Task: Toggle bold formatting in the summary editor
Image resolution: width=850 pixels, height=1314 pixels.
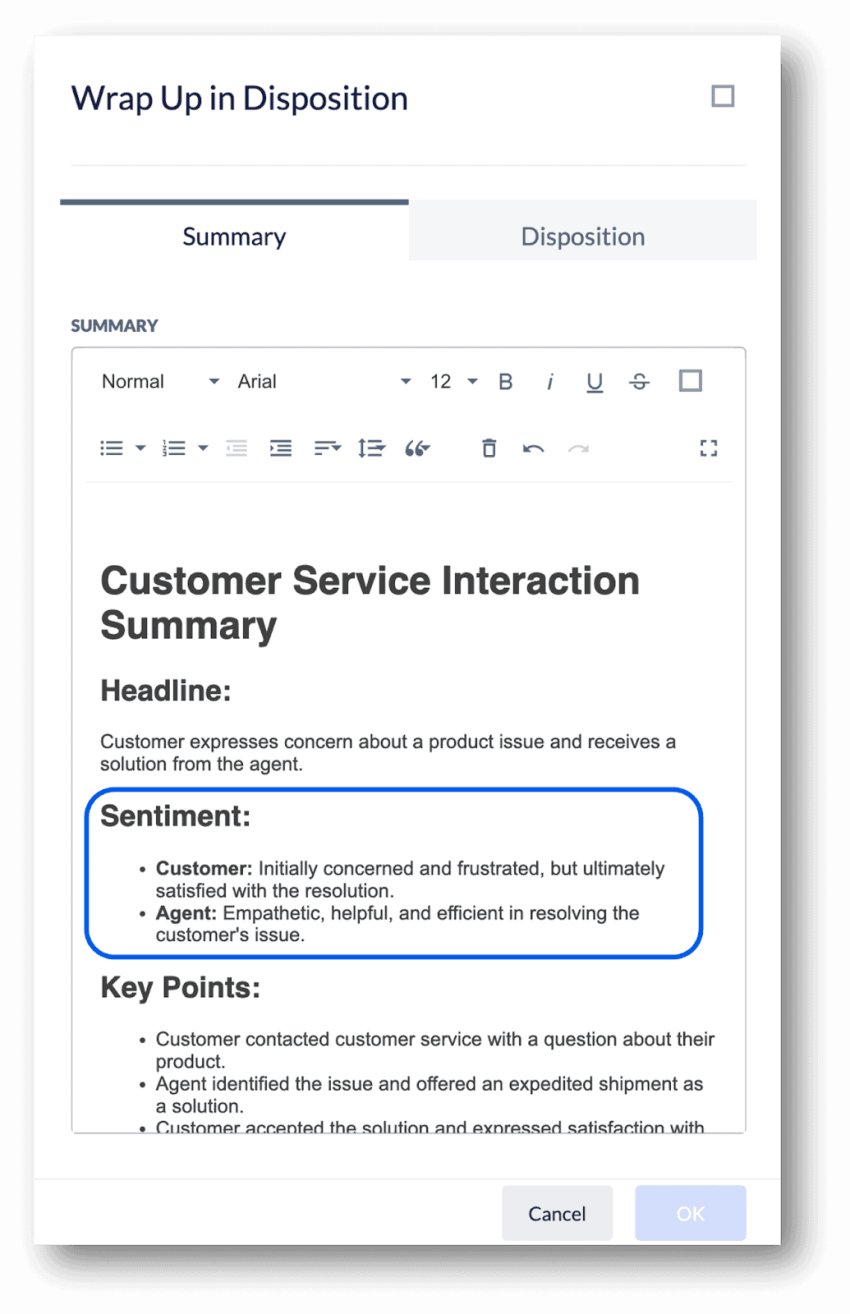Action: (x=505, y=382)
